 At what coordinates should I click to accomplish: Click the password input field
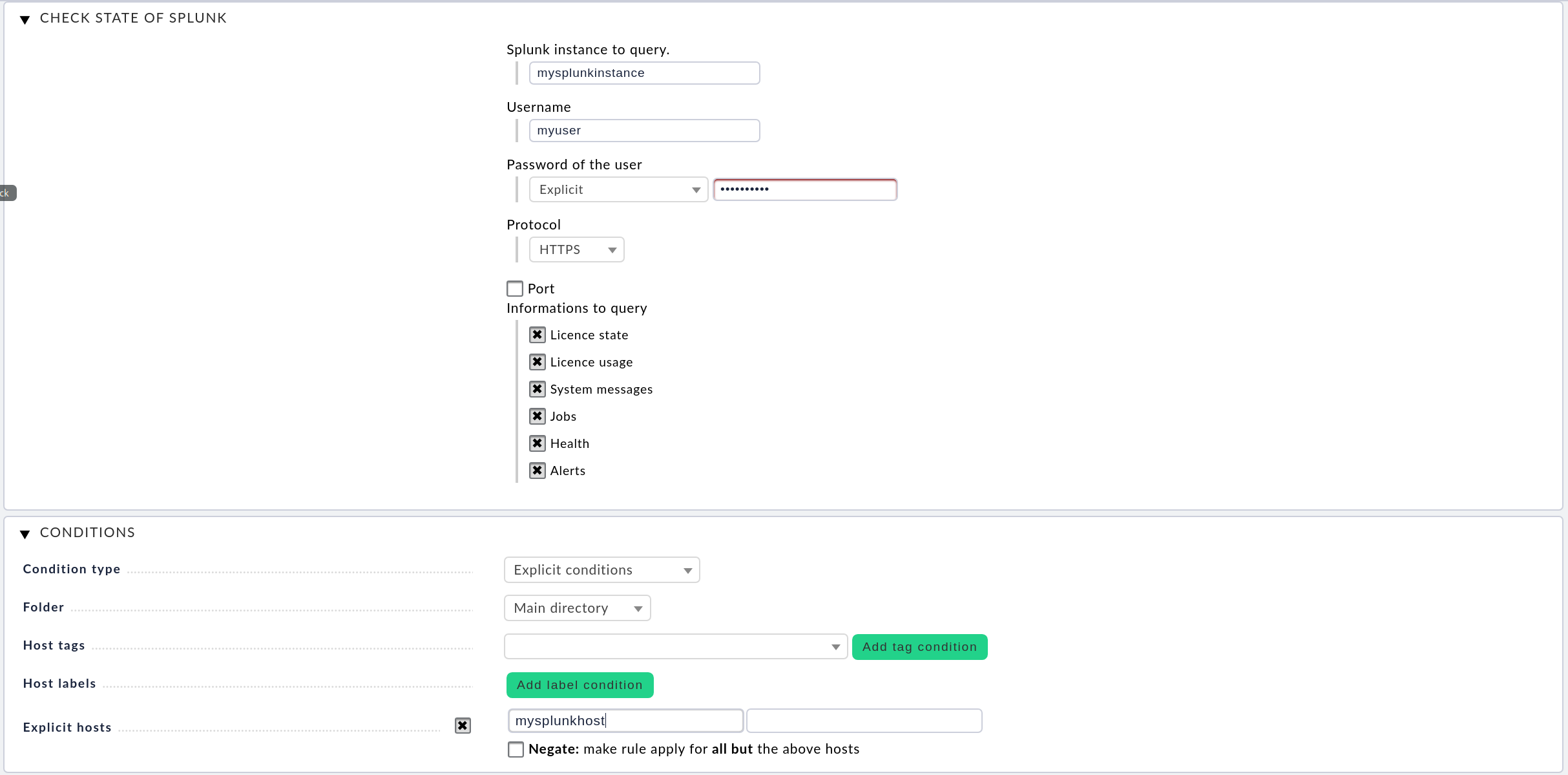click(x=805, y=189)
